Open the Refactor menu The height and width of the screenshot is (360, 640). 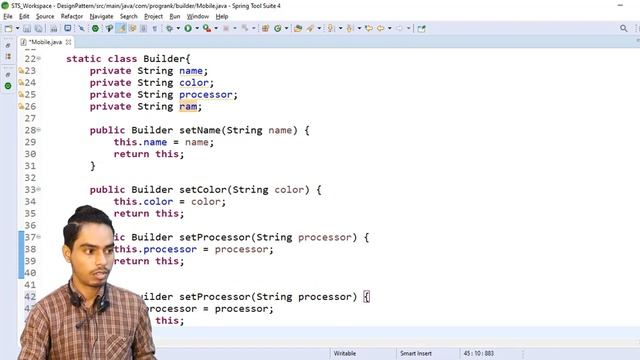pyautogui.click(x=72, y=16)
